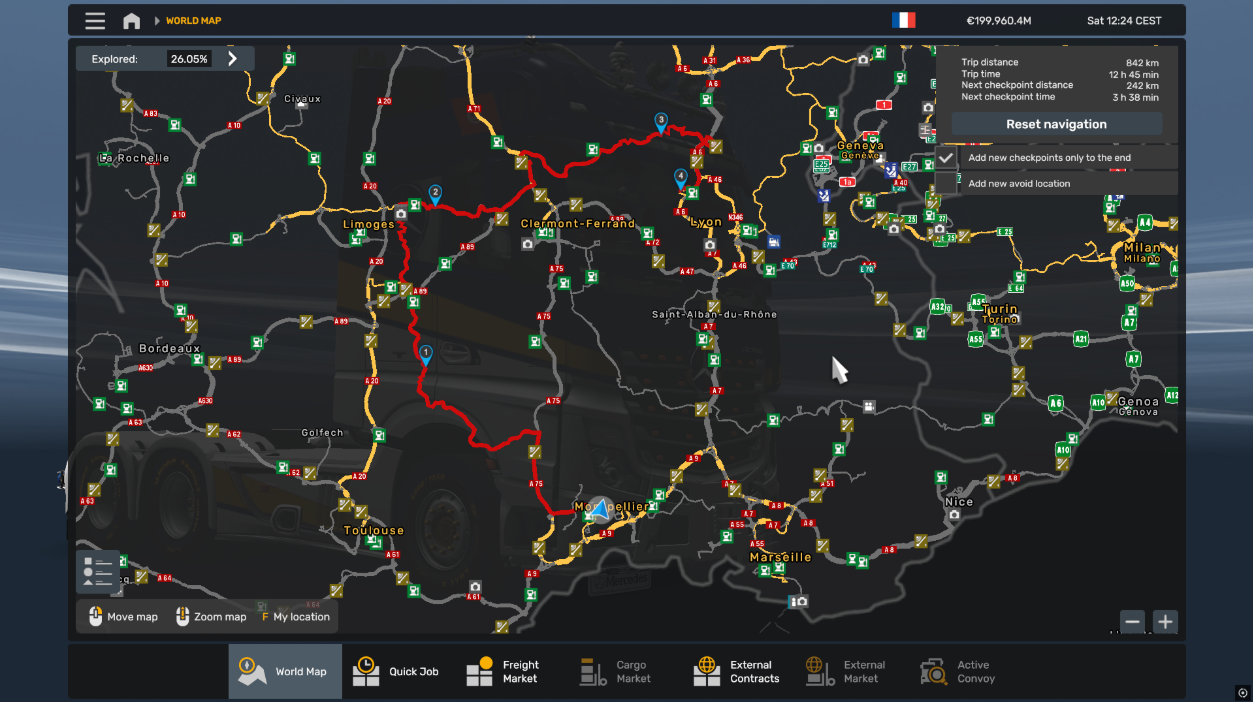Click the French flag icon
This screenshot has height=702, width=1253.
903,20
